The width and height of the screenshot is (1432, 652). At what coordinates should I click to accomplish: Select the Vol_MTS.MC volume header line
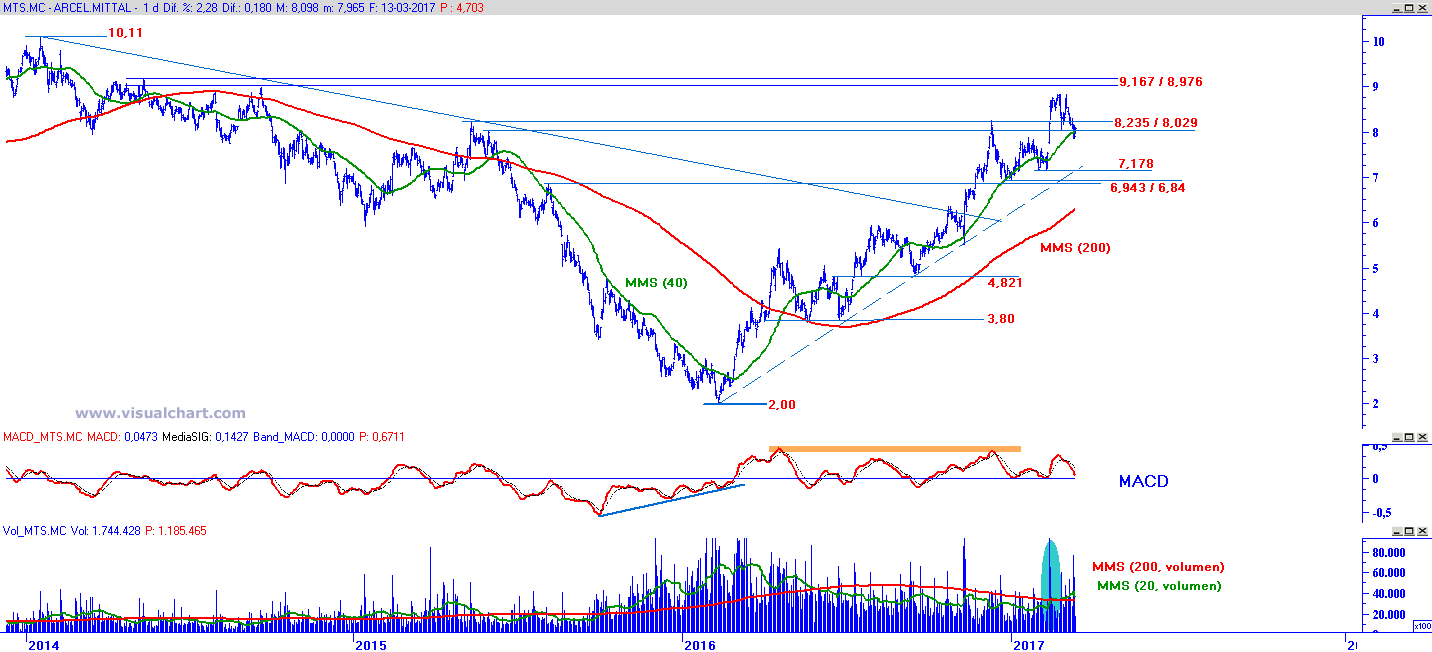tap(105, 531)
